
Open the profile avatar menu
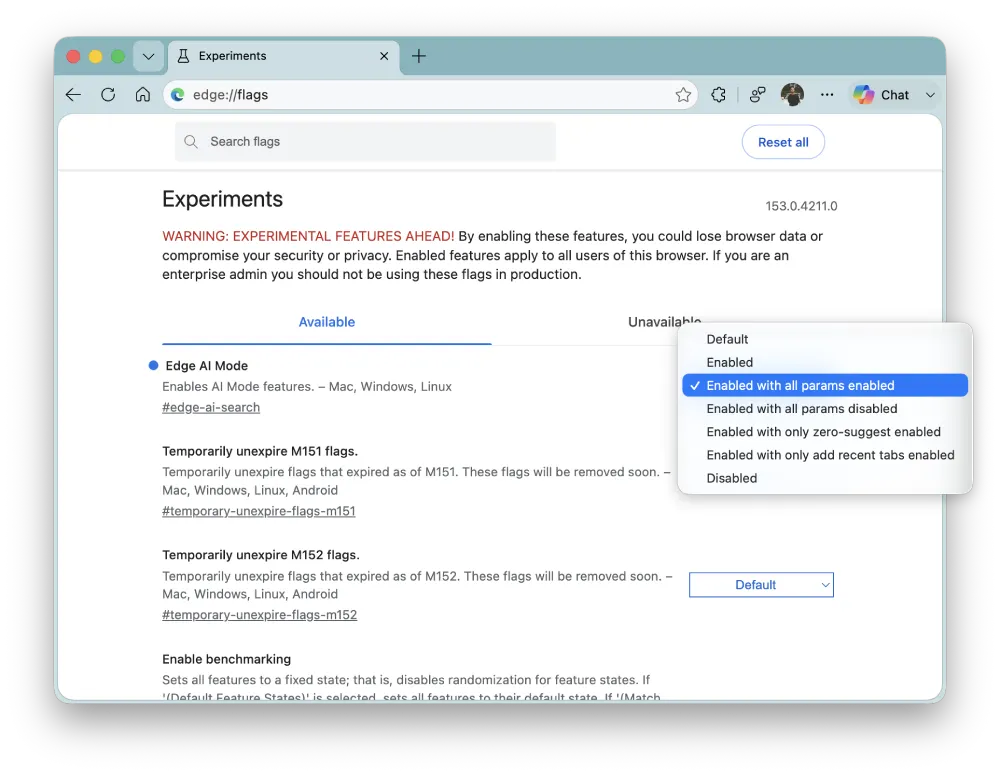click(x=792, y=95)
